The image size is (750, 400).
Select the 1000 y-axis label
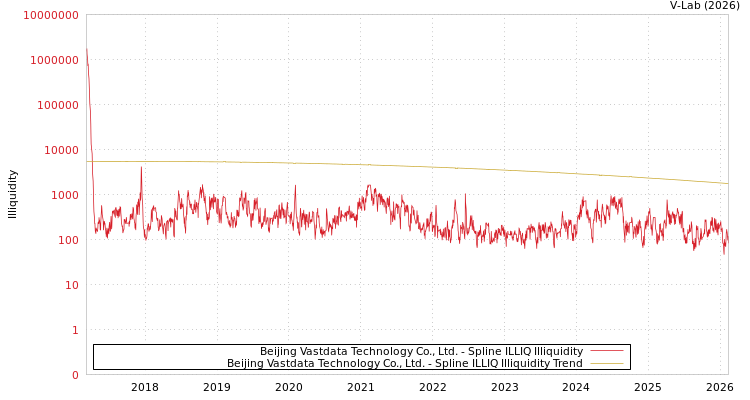pos(65,195)
